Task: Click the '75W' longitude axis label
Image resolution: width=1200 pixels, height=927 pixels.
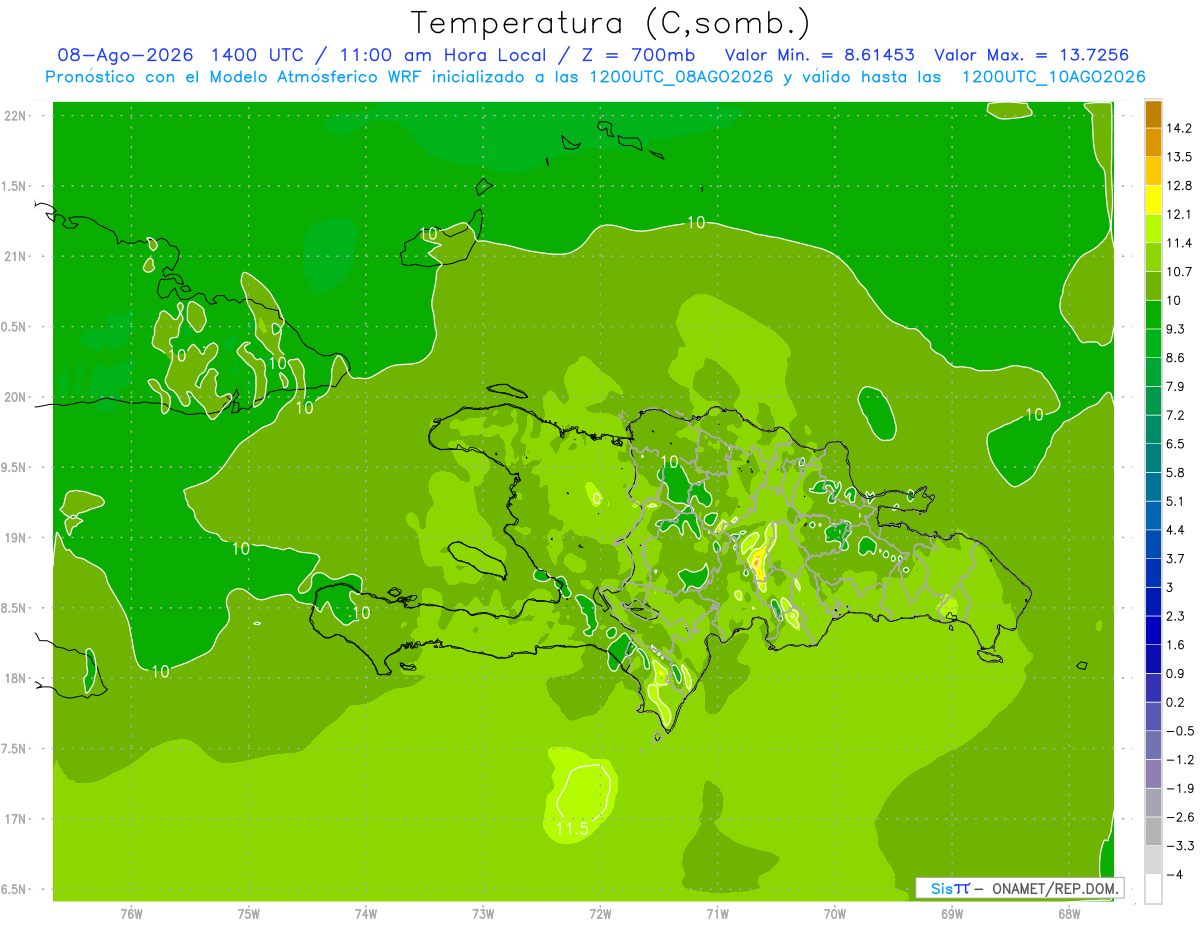Action: coord(249,914)
